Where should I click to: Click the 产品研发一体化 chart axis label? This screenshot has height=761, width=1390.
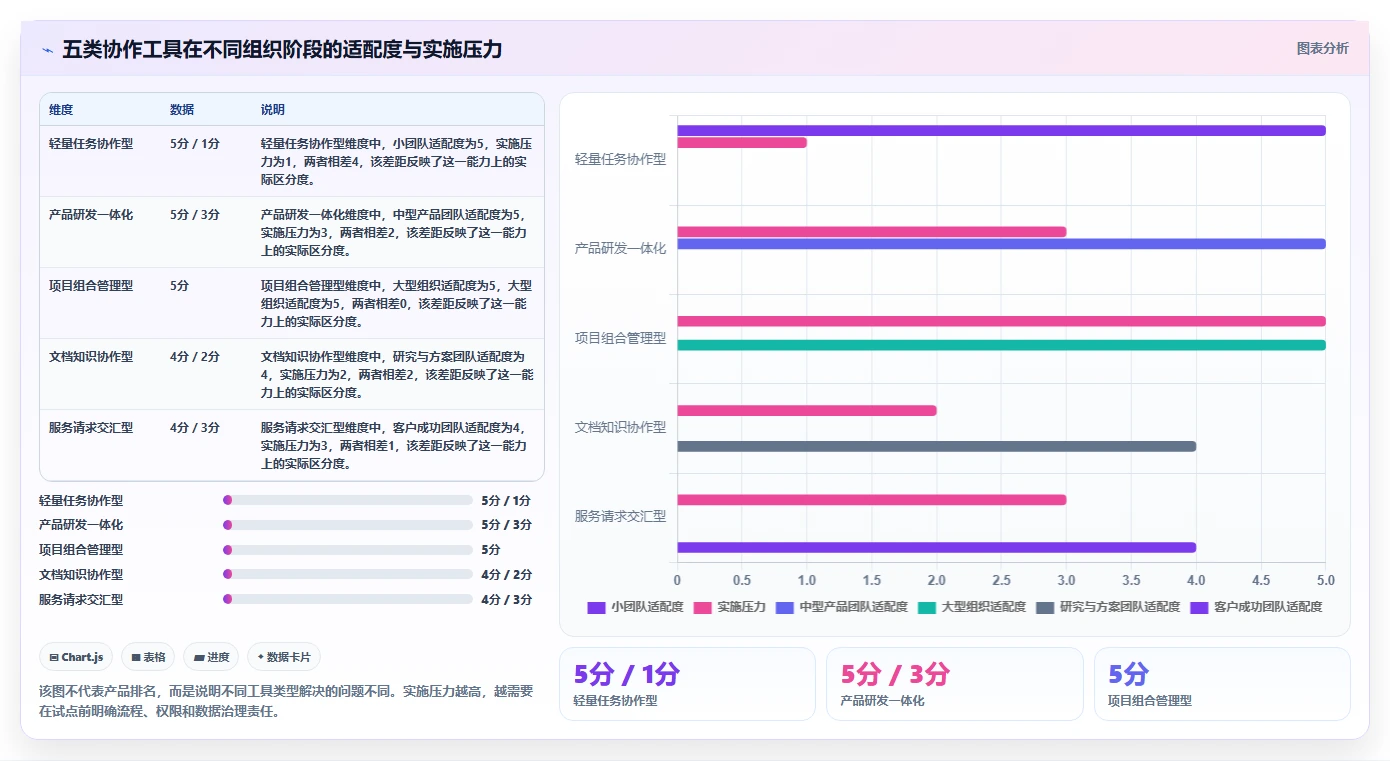(620, 248)
